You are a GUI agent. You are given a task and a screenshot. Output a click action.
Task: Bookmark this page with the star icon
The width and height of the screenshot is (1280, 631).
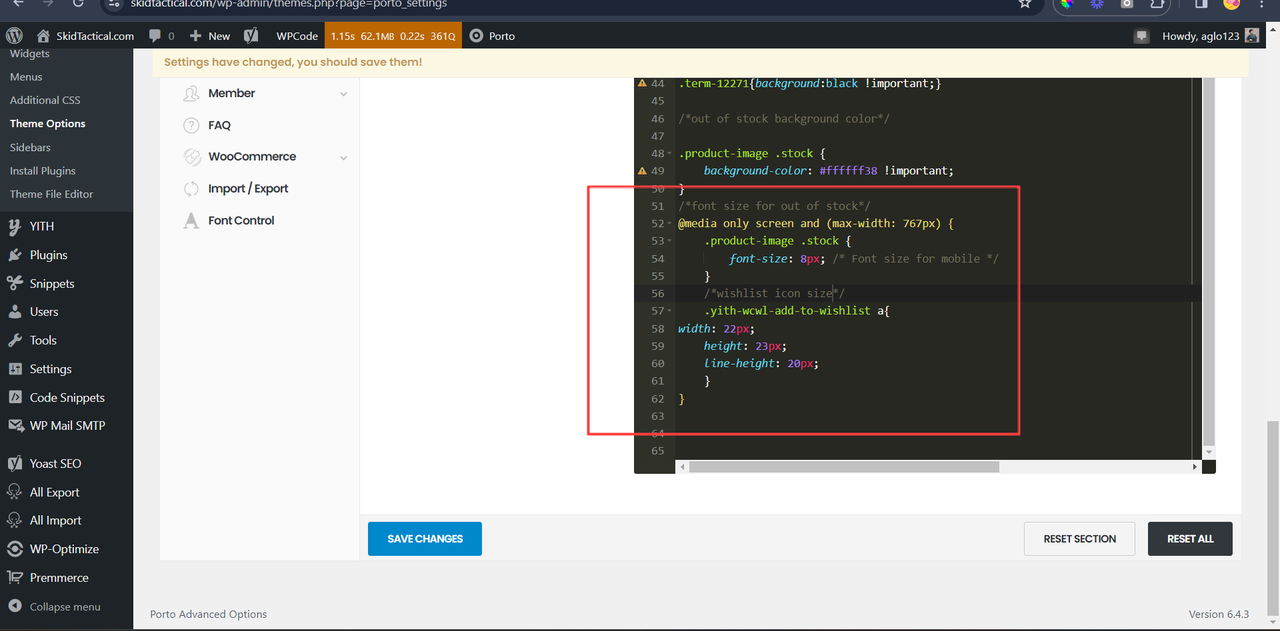pos(1025,4)
